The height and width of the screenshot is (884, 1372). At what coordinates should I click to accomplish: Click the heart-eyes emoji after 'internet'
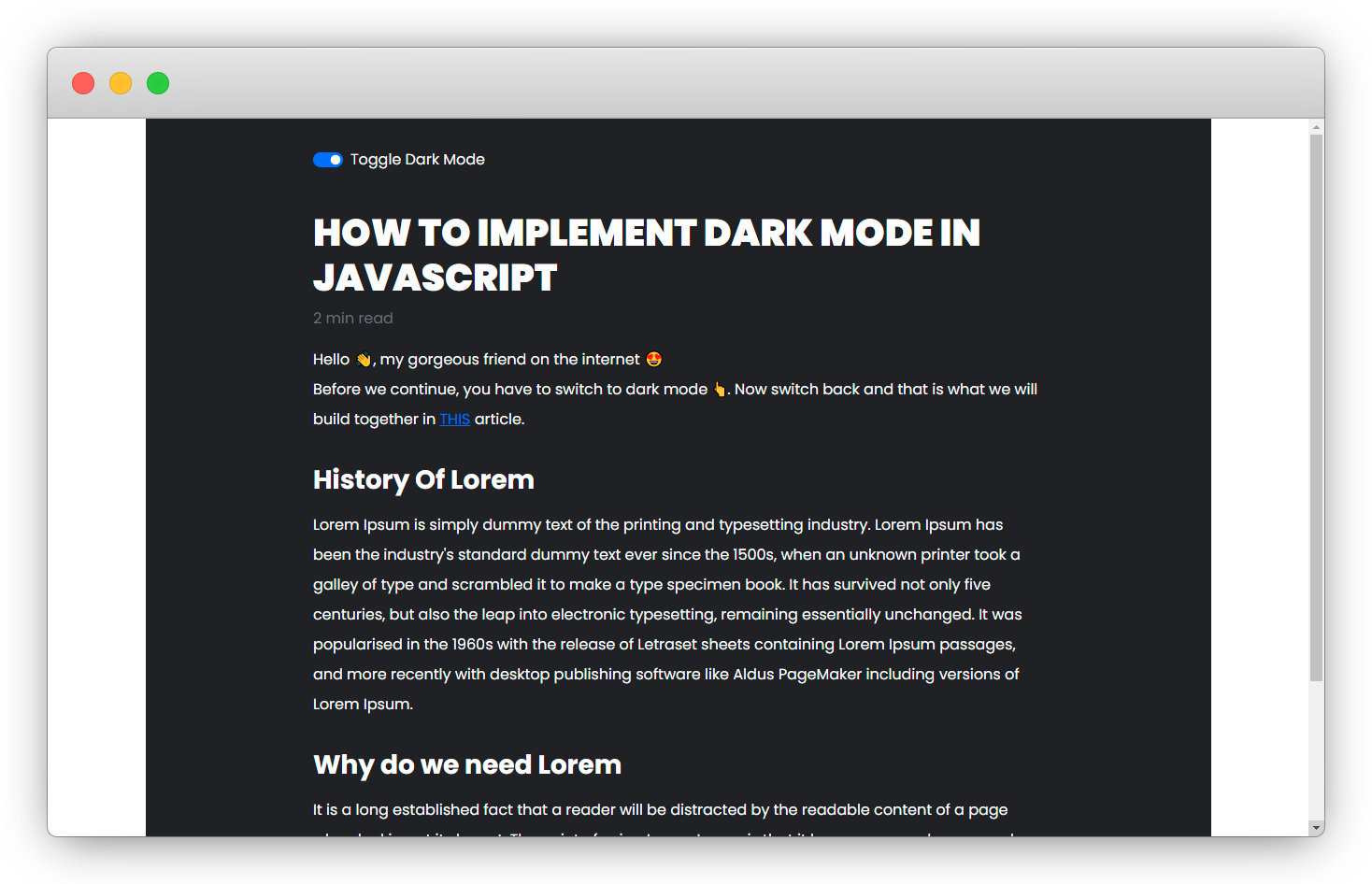click(654, 359)
